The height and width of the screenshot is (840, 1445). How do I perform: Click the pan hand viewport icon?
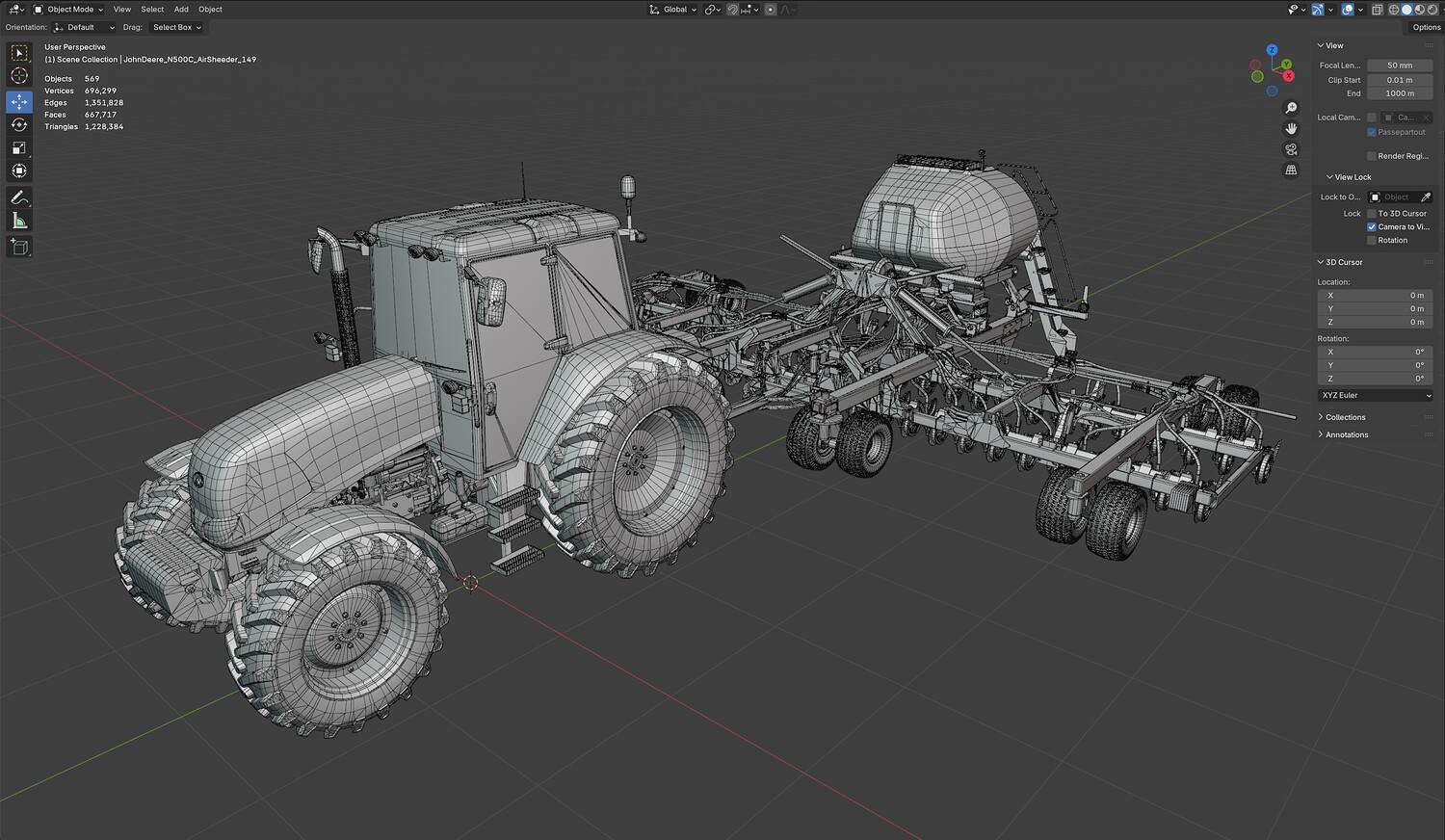tap(1292, 128)
